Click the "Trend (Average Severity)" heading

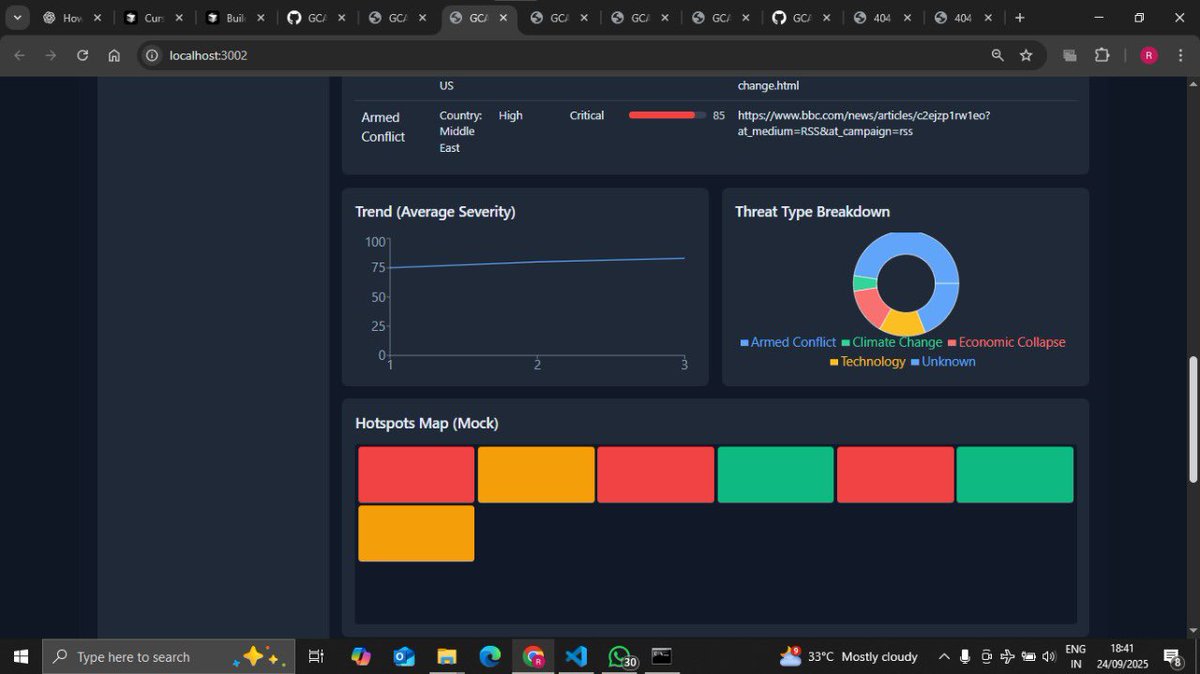coord(435,212)
